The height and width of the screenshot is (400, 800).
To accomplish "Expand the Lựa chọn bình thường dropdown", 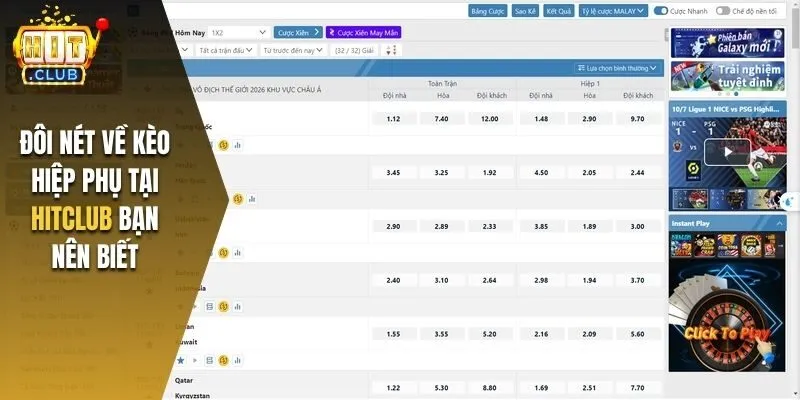I will pos(620,68).
